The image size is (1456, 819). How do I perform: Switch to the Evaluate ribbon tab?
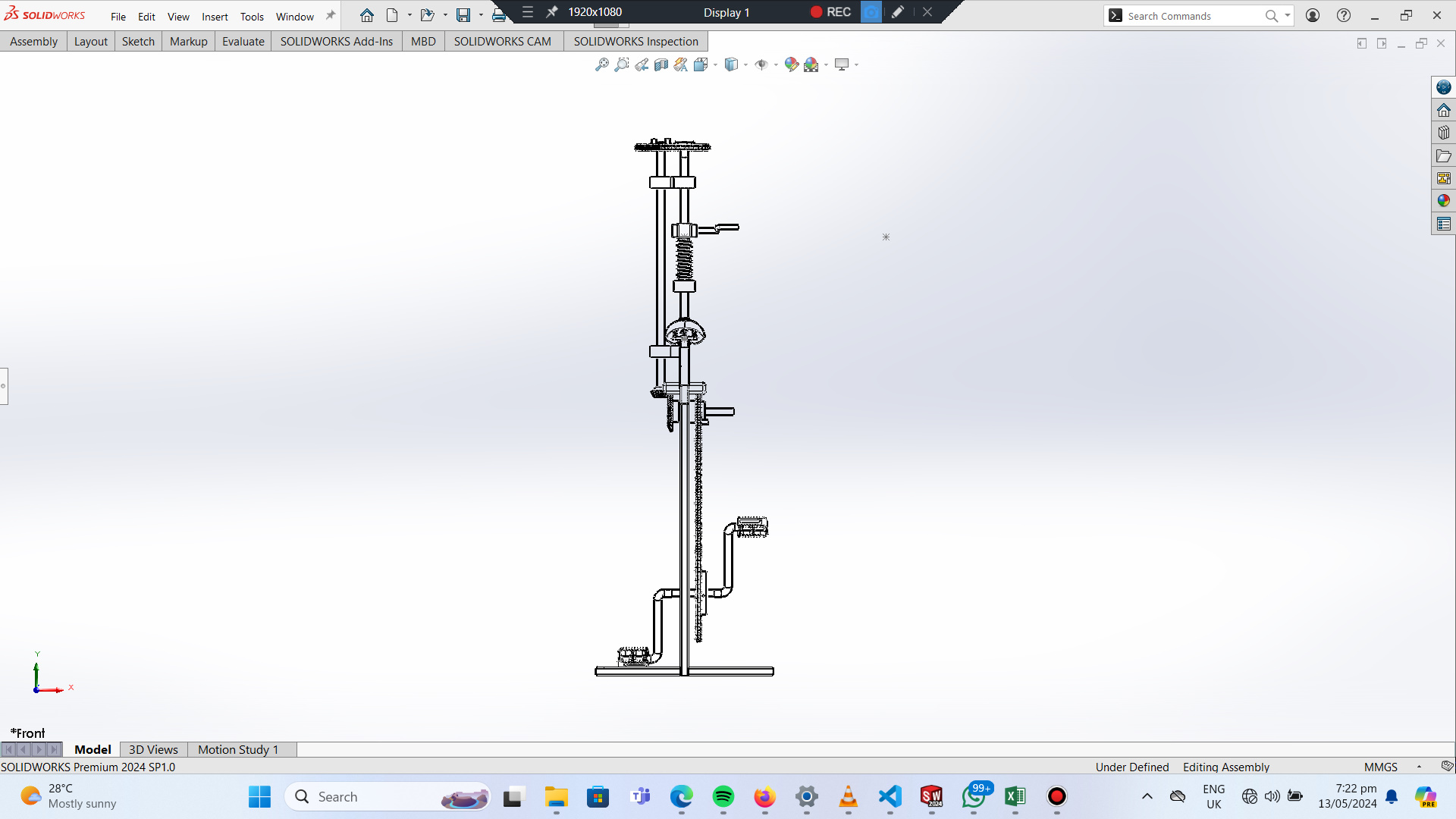(x=243, y=41)
